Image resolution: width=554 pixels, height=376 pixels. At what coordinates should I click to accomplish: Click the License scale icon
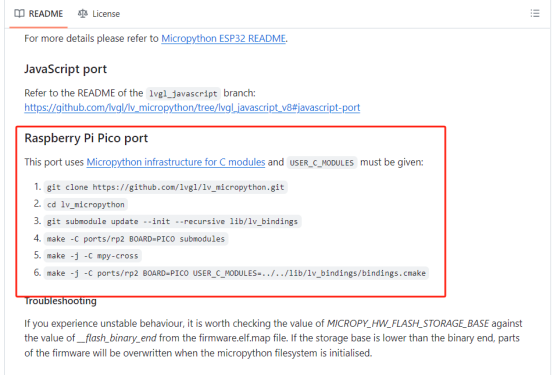pyautogui.click(x=83, y=14)
